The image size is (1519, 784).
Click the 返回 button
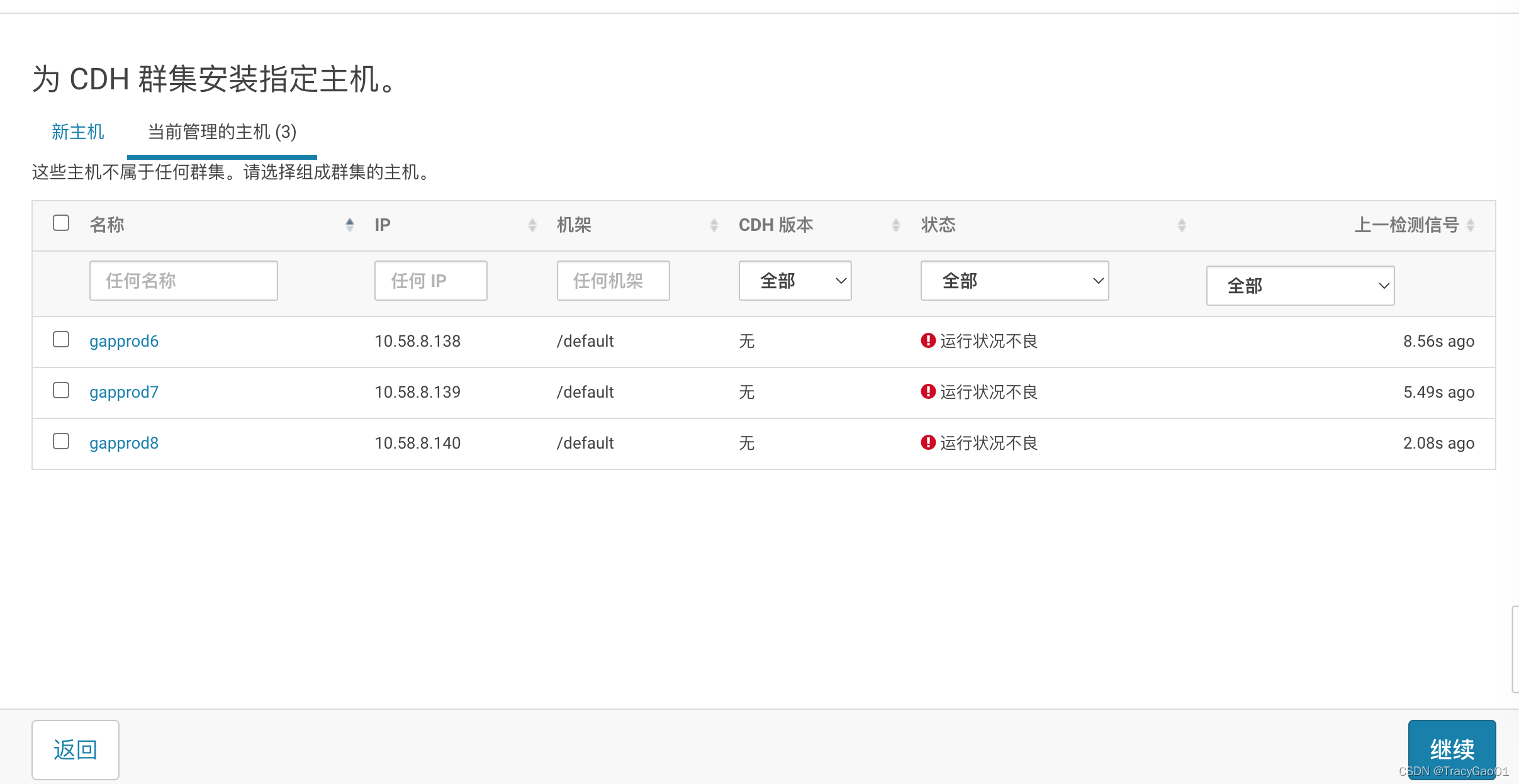pyautogui.click(x=76, y=749)
